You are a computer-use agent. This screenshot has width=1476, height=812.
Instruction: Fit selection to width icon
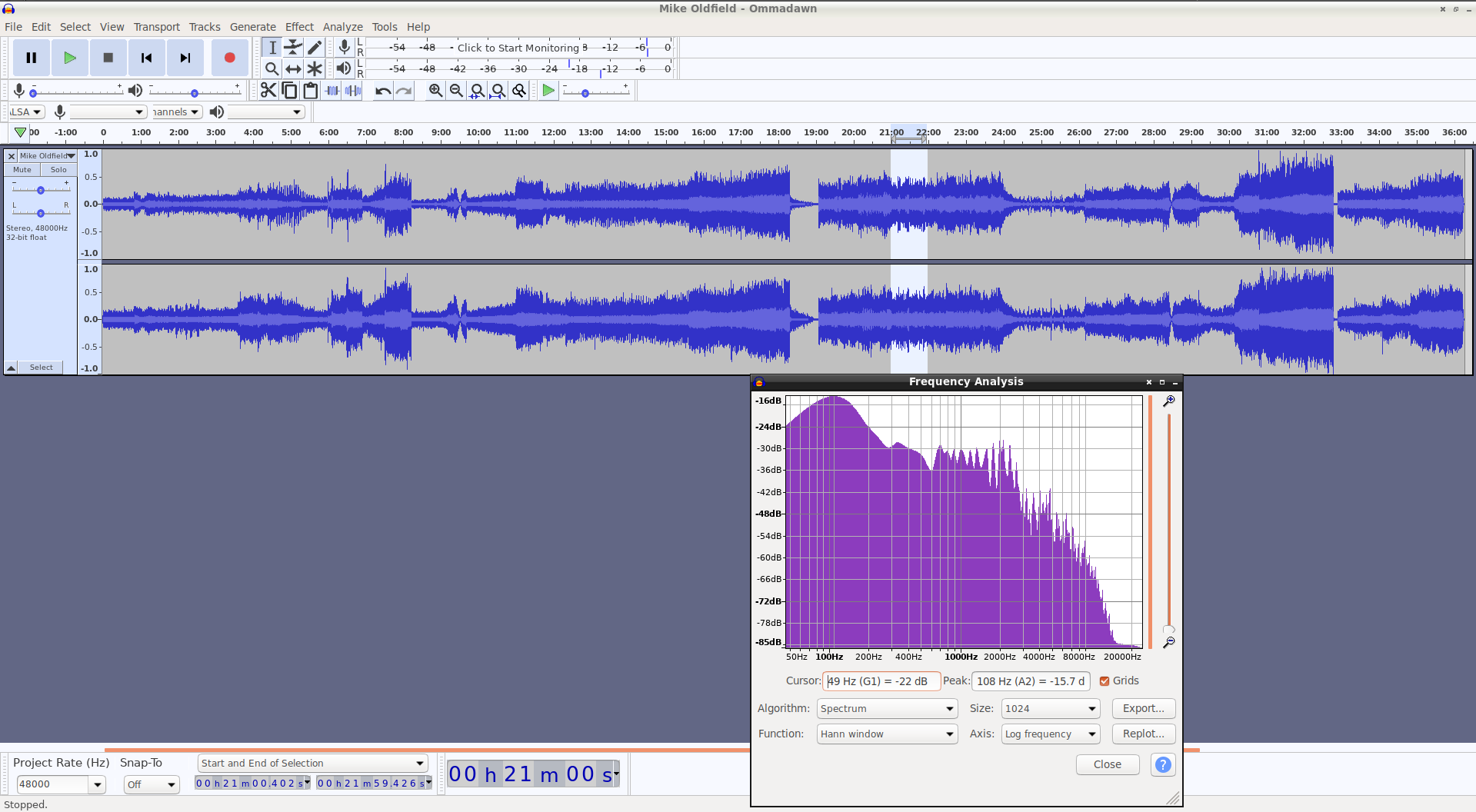(x=477, y=91)
